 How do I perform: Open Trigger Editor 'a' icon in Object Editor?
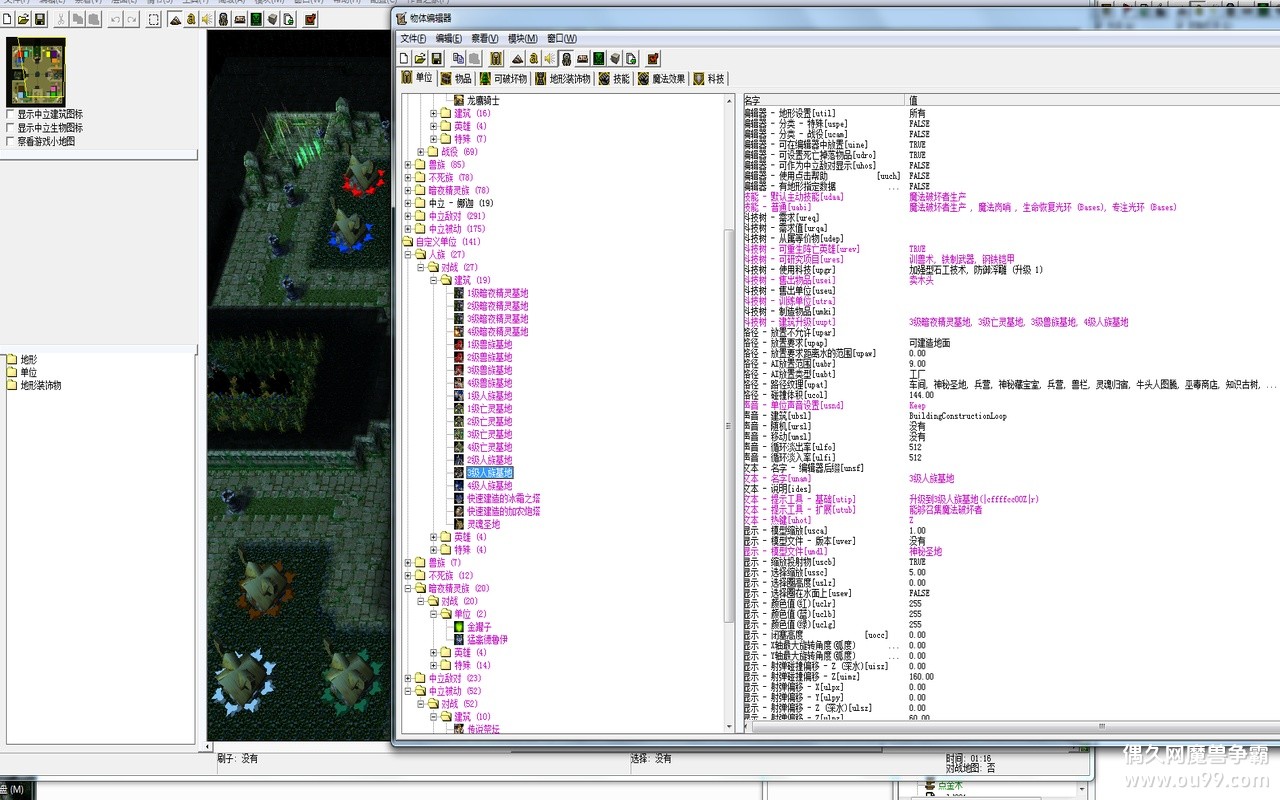click(x=534, y=58)
